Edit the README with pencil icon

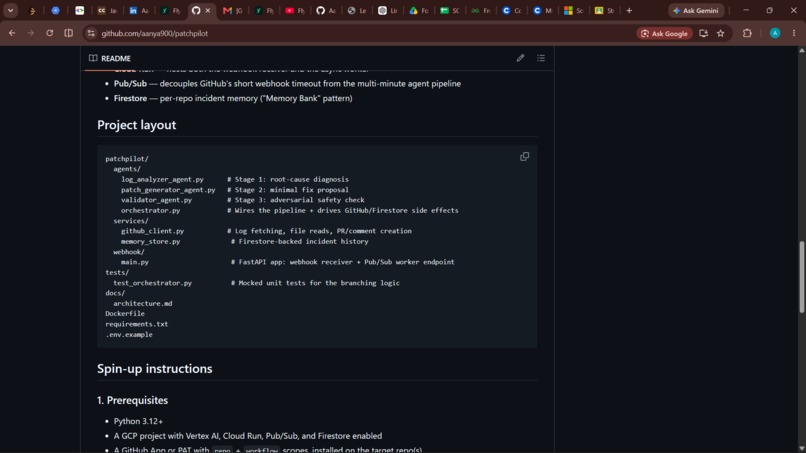(520, 58)
